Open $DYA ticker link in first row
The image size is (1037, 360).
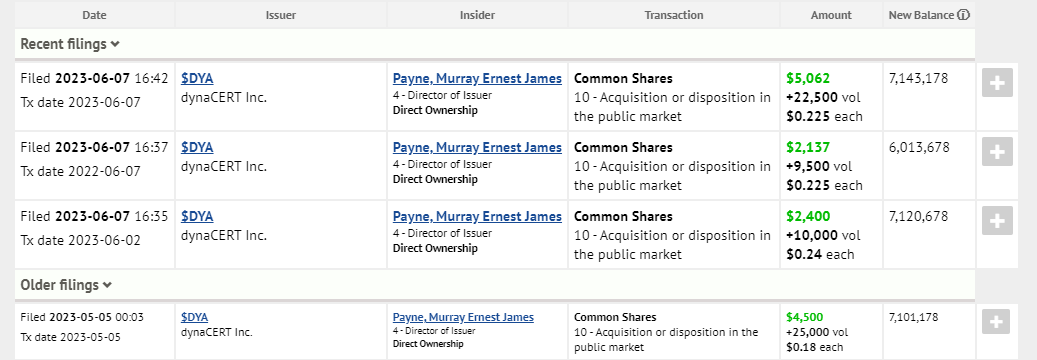(197, 79)
